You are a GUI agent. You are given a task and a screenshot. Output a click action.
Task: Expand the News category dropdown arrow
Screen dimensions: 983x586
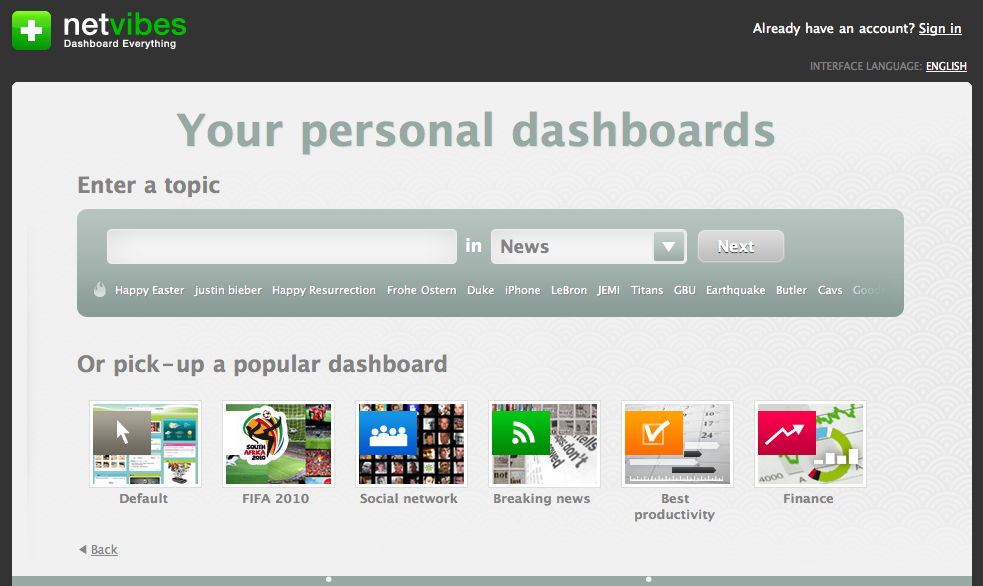coord(668,246)
